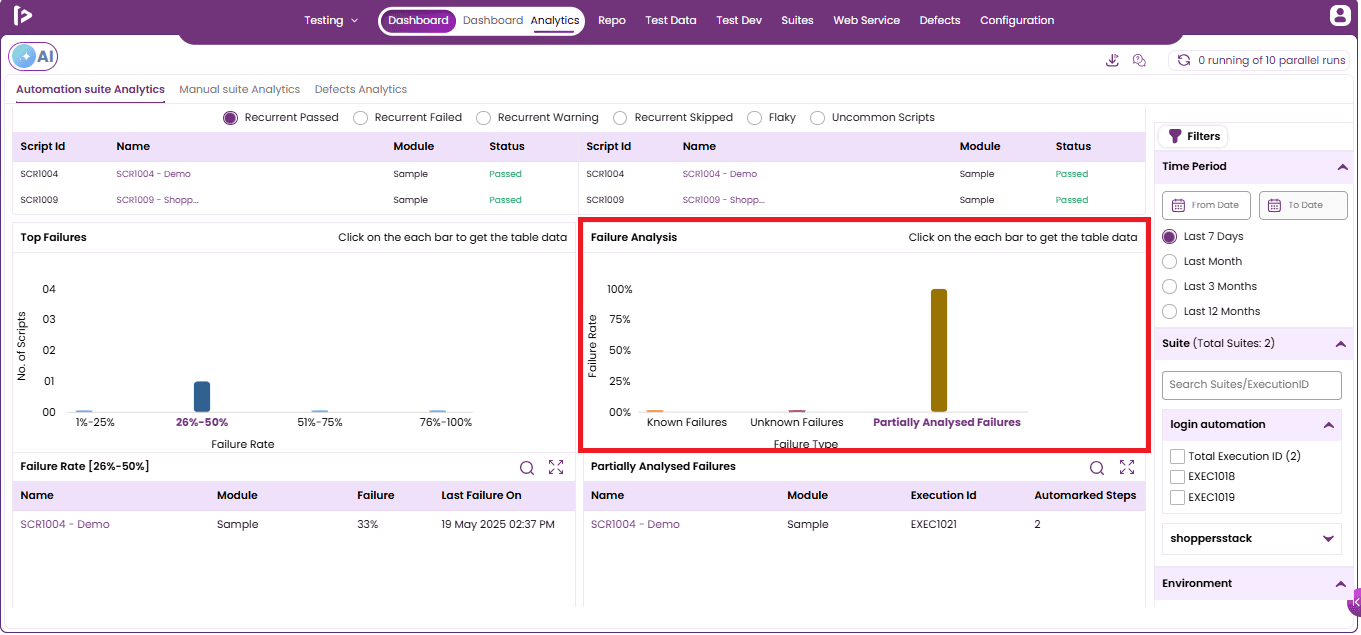The image size is (1361, 635).
Task: Click the app logo in the header
Action: click(22, 15)
